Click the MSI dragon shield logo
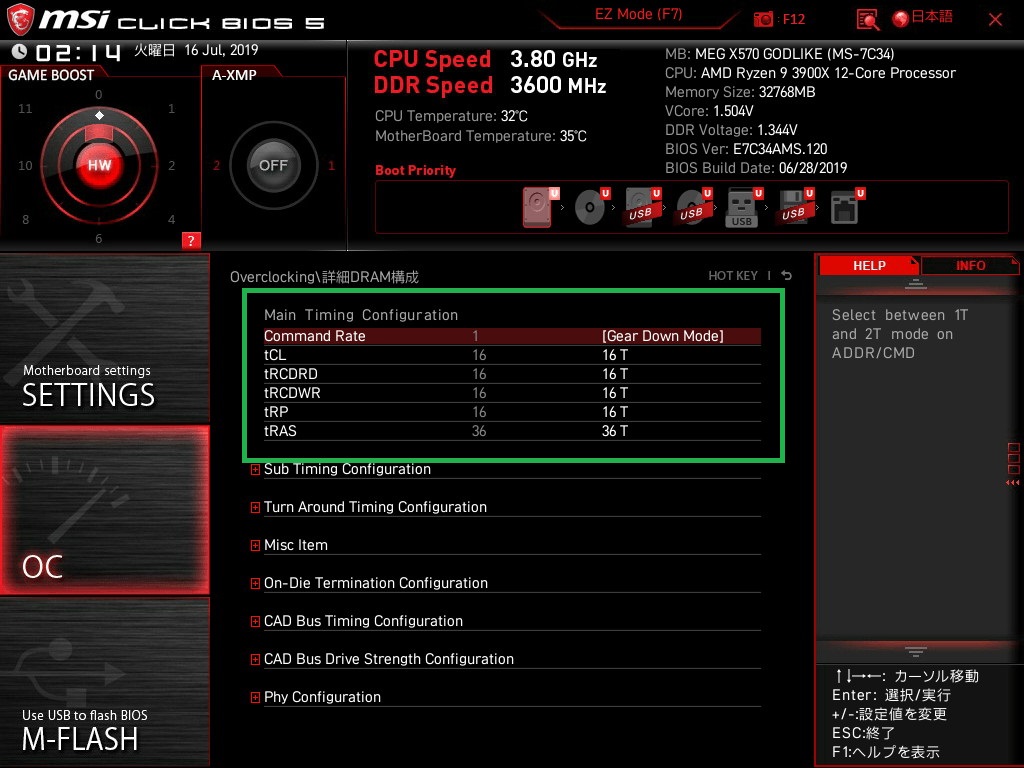This screenshot has height=768, width=1024. point(20,19)
